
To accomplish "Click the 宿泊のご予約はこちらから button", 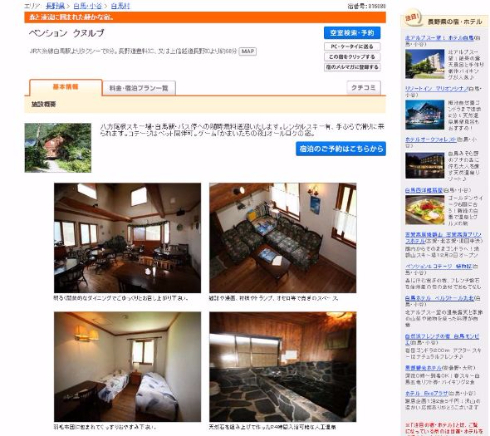I will [341, 149].
